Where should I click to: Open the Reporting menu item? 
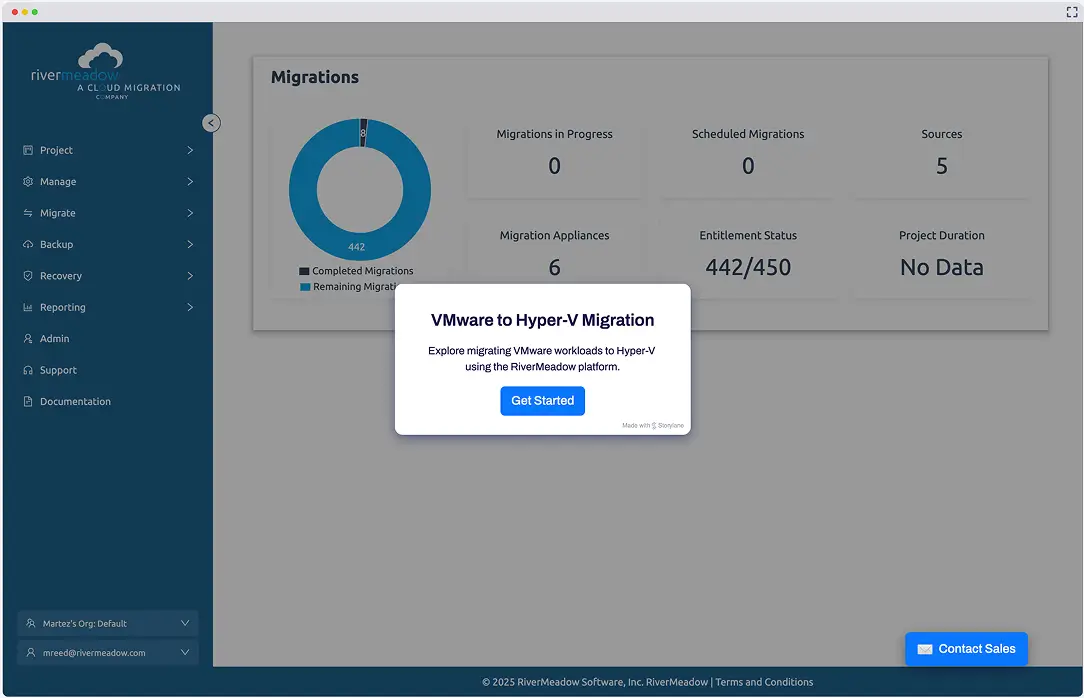point(108,308)
